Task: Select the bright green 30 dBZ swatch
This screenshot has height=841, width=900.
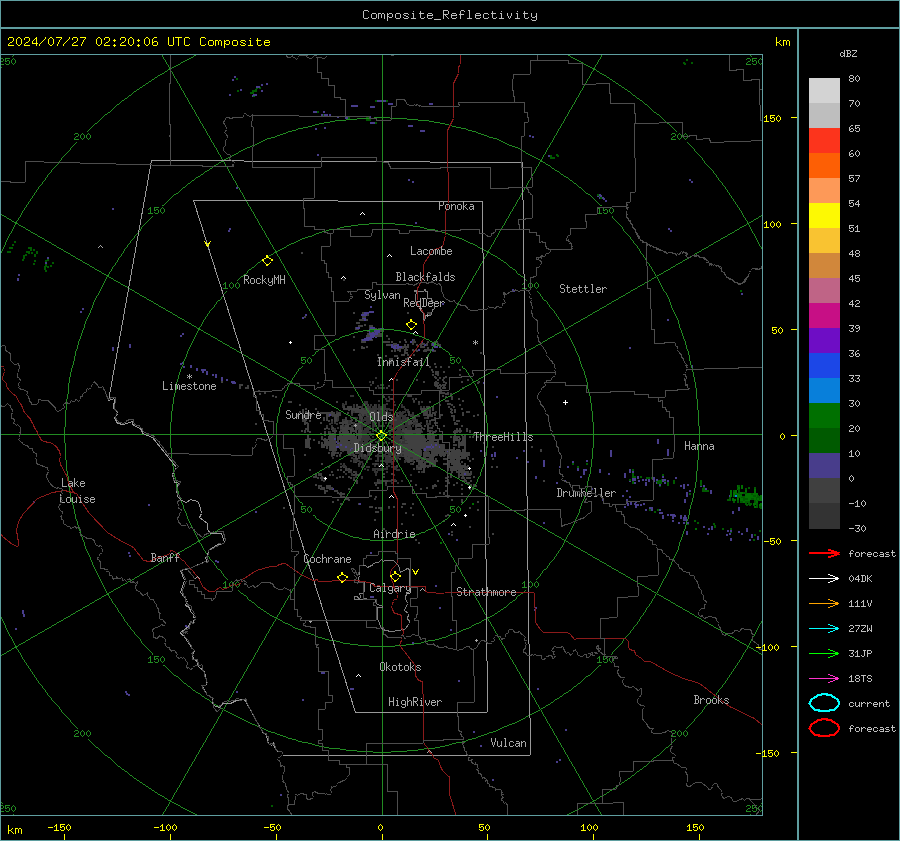Action: point(824,415)
